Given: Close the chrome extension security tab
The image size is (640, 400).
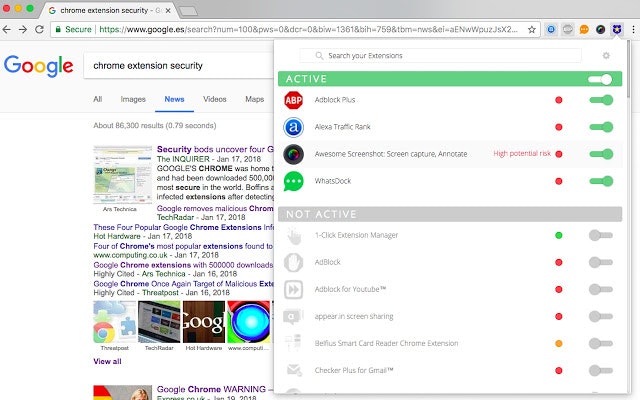Looking at the screenshot, I should click(x=169, y=11).
